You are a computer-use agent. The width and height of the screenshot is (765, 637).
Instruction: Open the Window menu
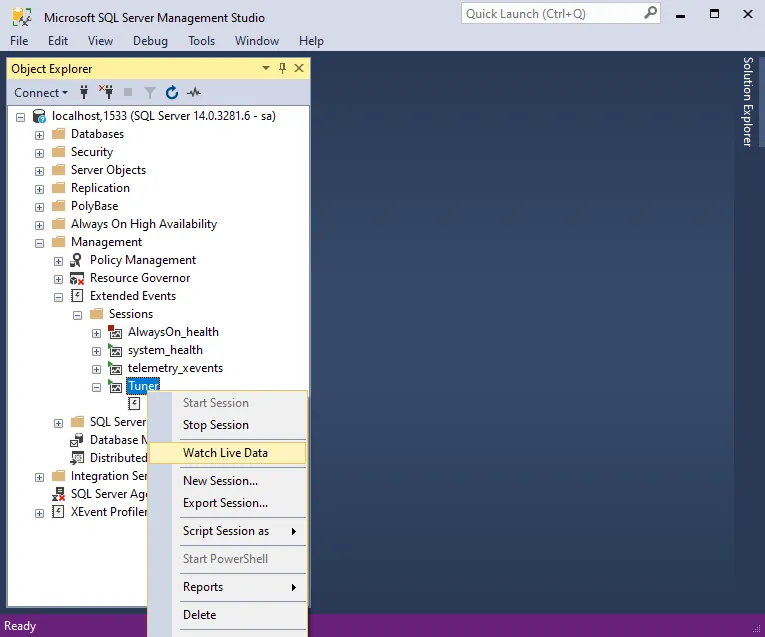[x=257, y=41]
